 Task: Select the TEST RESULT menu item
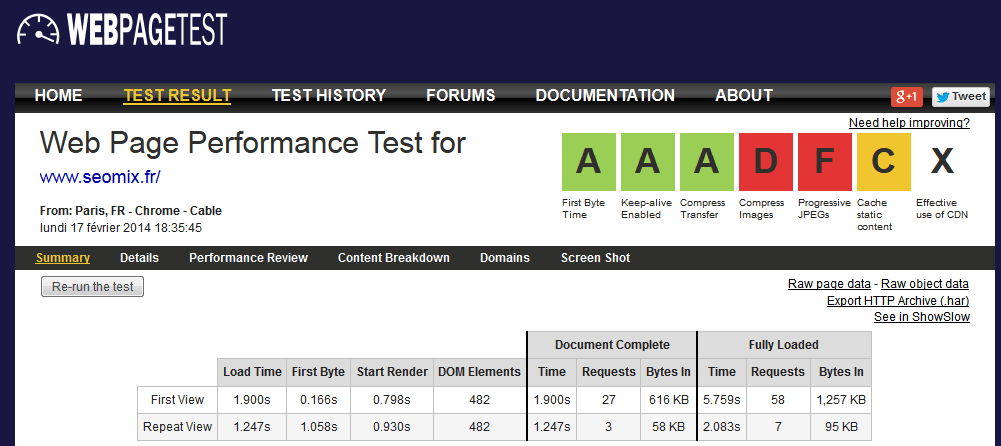[177, 96]
